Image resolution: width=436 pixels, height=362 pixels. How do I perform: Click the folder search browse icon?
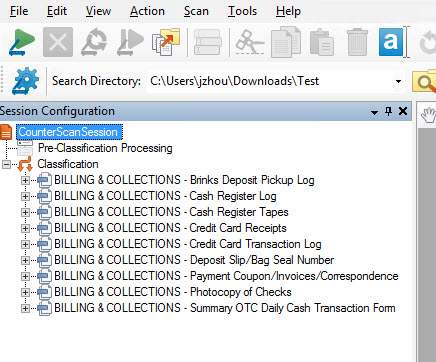424,81
